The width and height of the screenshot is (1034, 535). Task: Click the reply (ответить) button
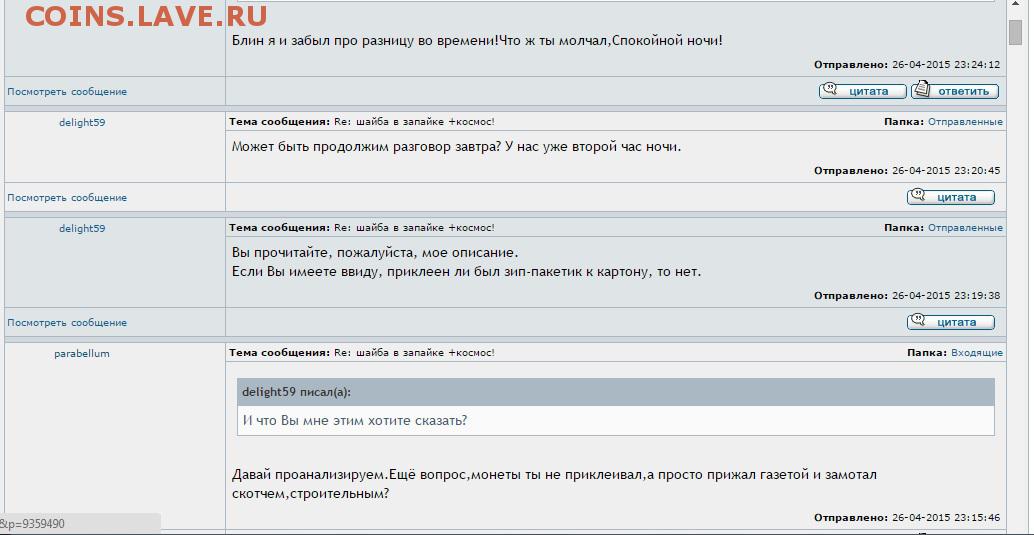click(955, 91)
